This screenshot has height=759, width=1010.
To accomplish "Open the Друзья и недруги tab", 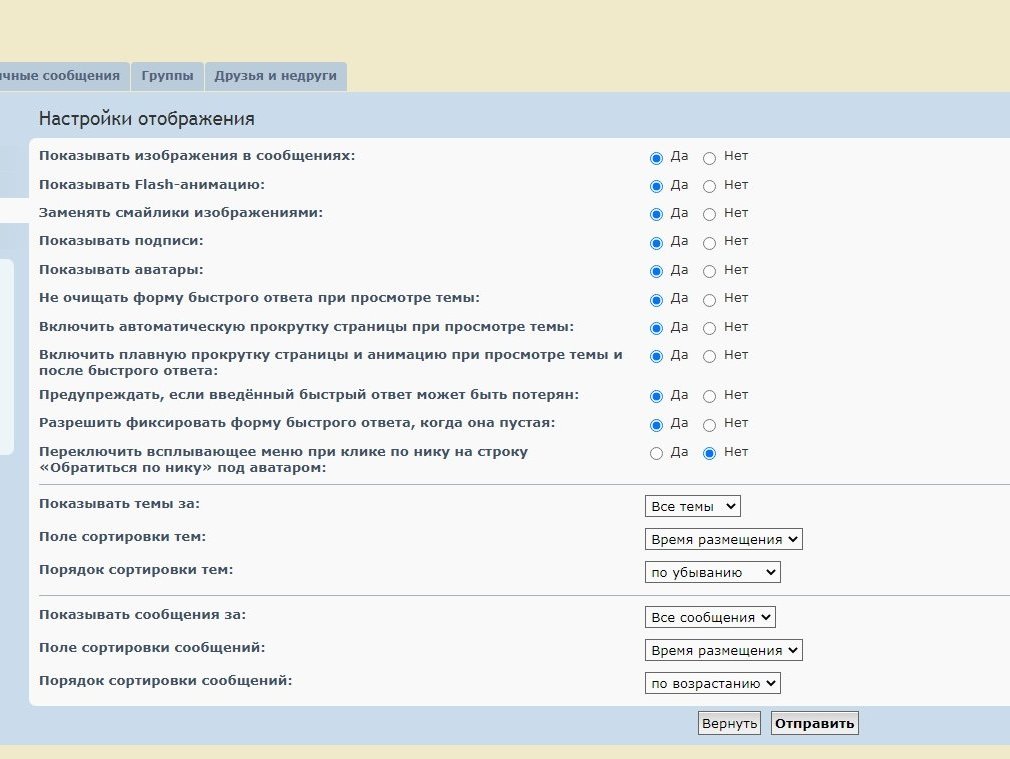I will tap(275, 76).
